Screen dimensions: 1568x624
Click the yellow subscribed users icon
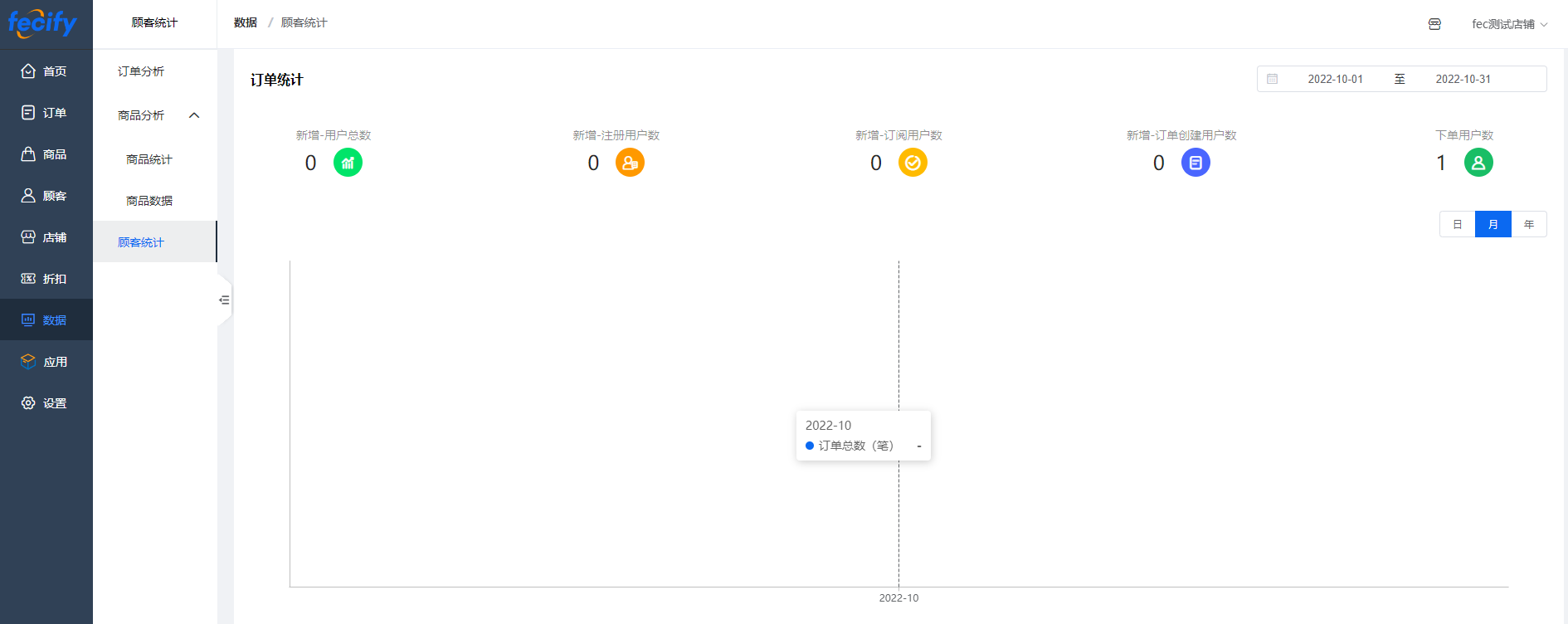pos(913,163)
